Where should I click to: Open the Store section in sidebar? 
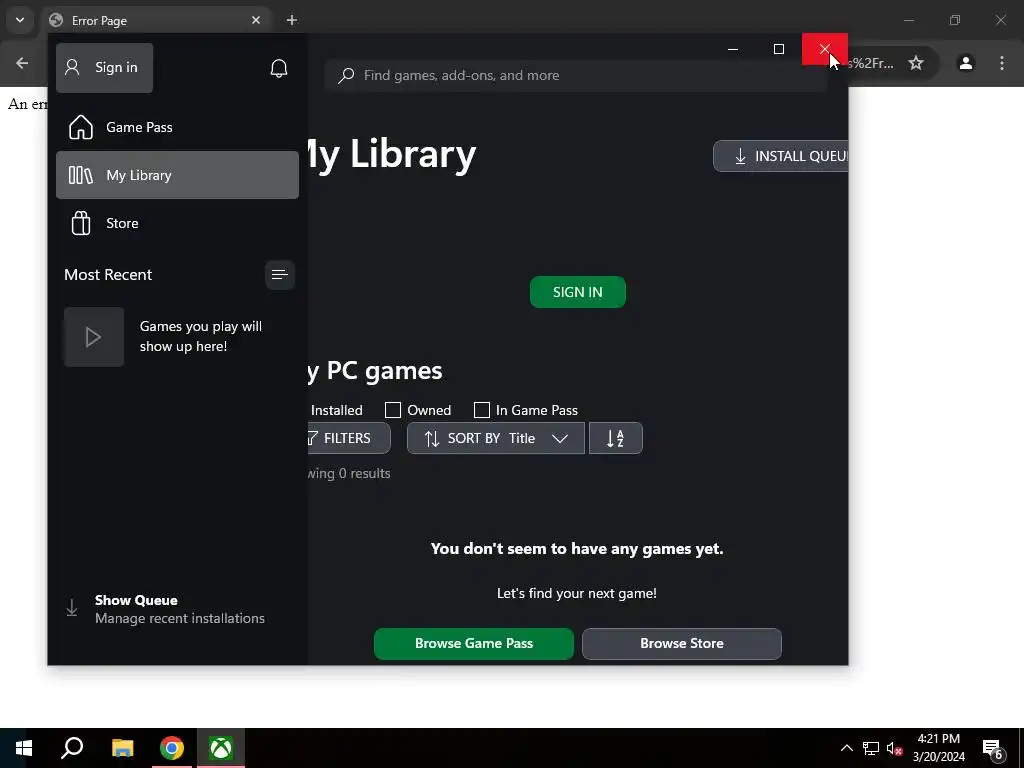[x=177, y=223]
